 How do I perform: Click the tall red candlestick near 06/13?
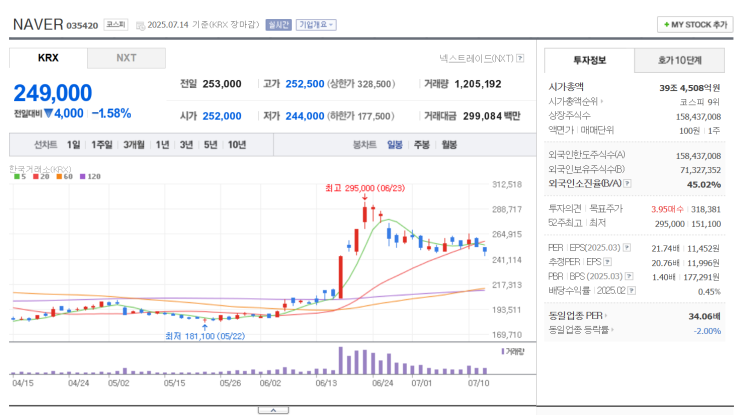click(341, 277)
